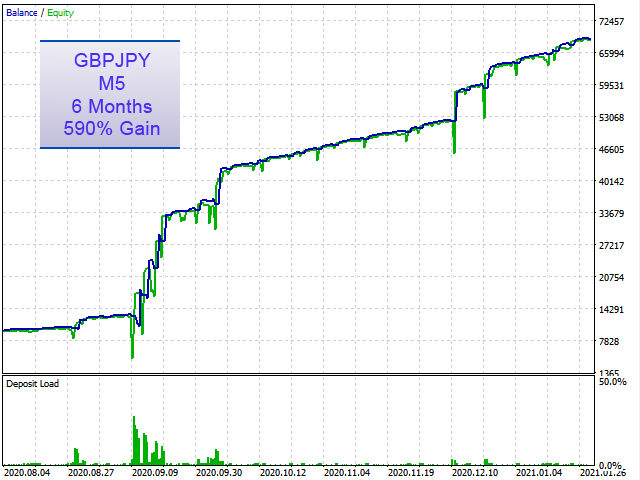Click the tallest deposit load bar

tap(134, 440)
